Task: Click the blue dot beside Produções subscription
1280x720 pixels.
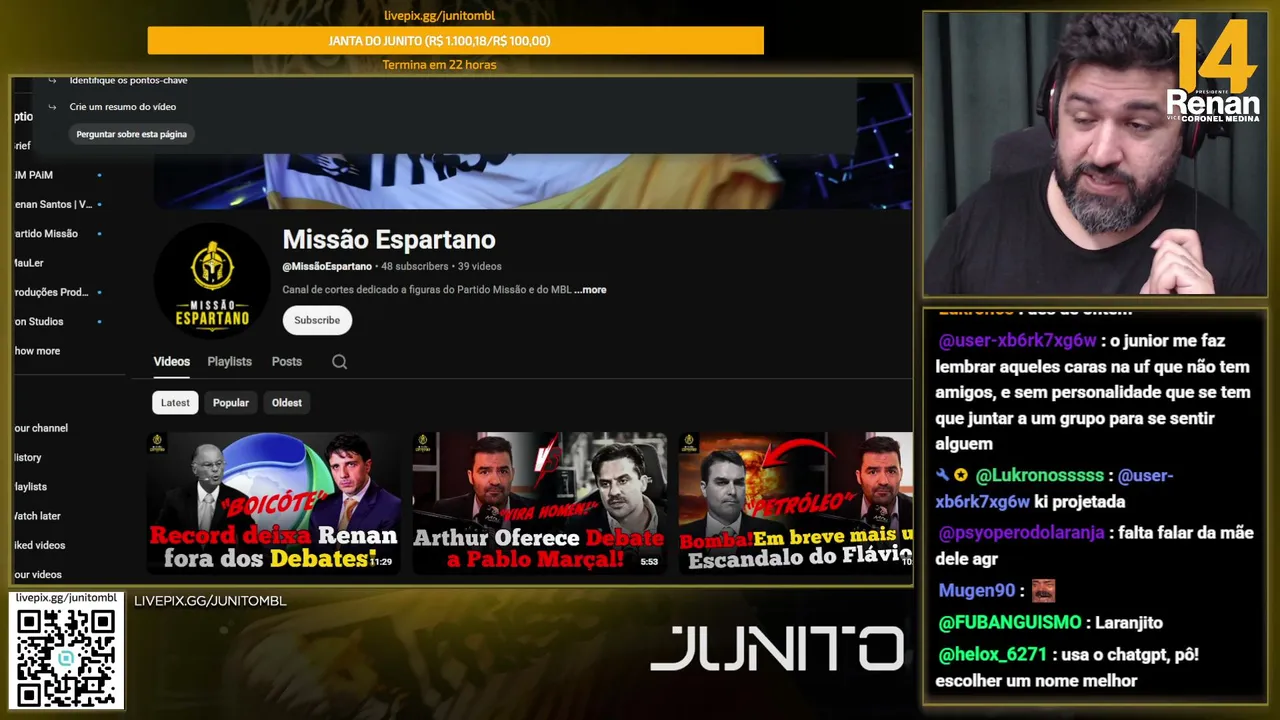Action: click(x=99, y=292)
